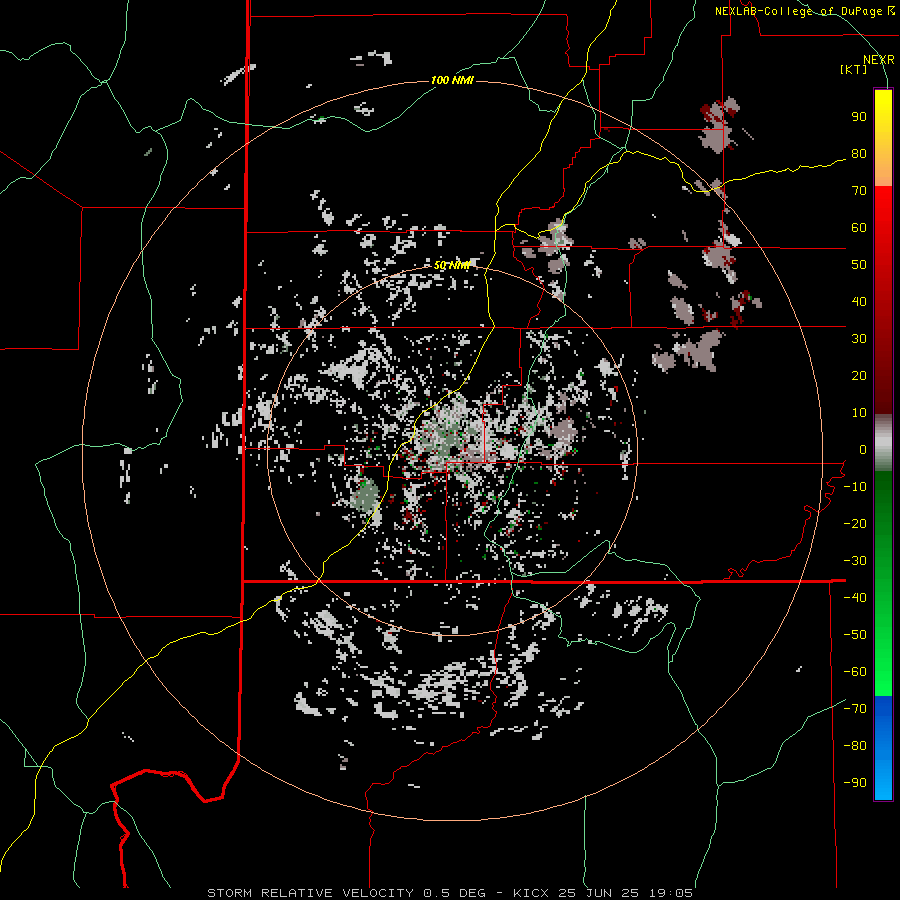
Task: Click the -30 value on the velocity scale
Action: pos(855,561)
